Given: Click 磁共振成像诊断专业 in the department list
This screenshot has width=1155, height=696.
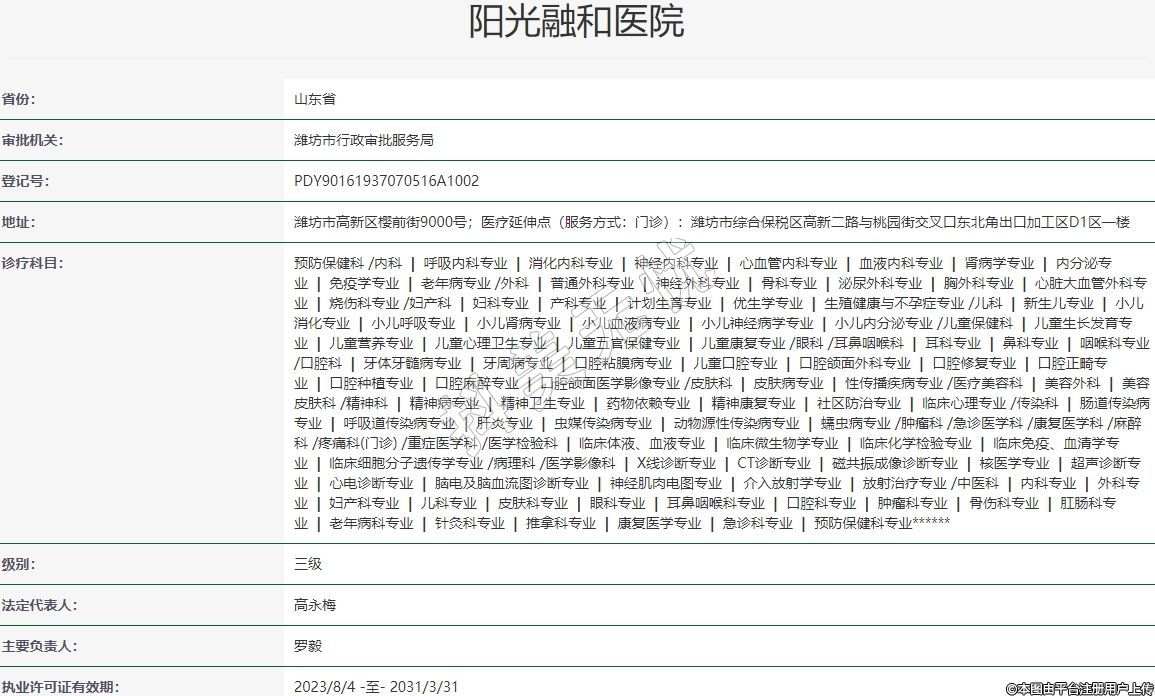Looking at the screenshot, I should tap(895, 464).
